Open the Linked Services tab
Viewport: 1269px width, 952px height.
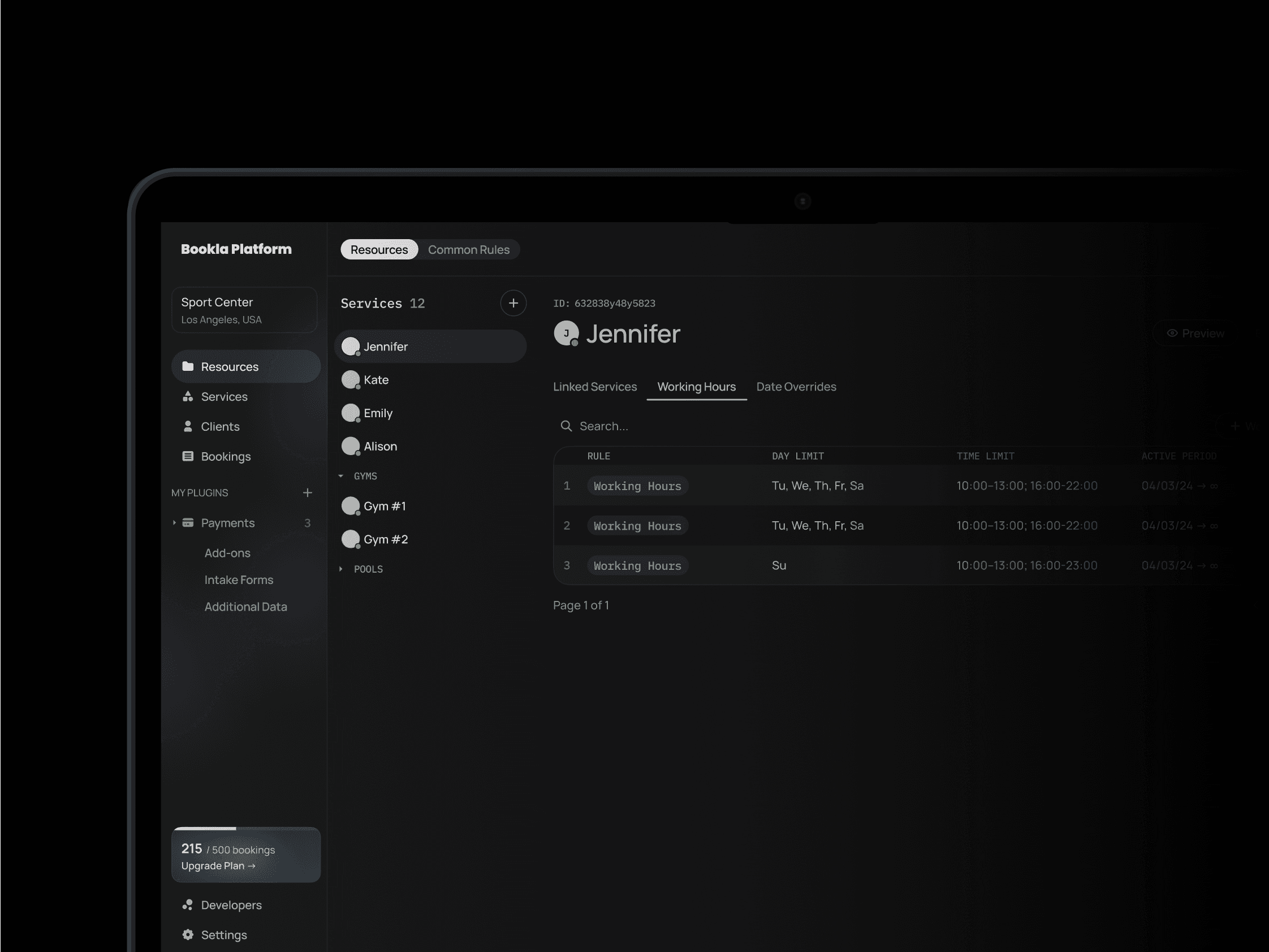pyautogui.click(x=594, y=387)
